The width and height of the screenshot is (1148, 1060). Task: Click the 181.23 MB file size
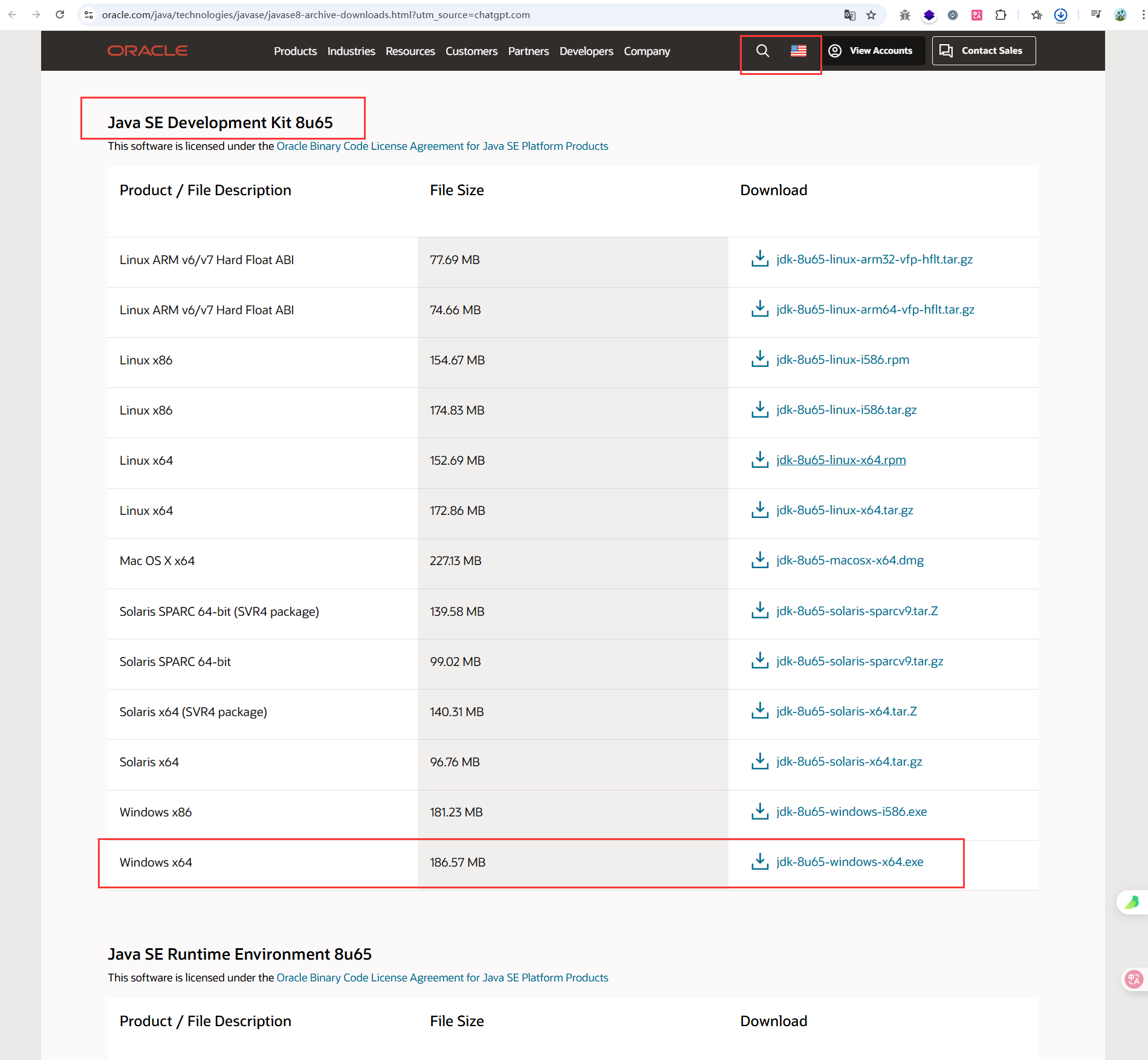point(456,812)
